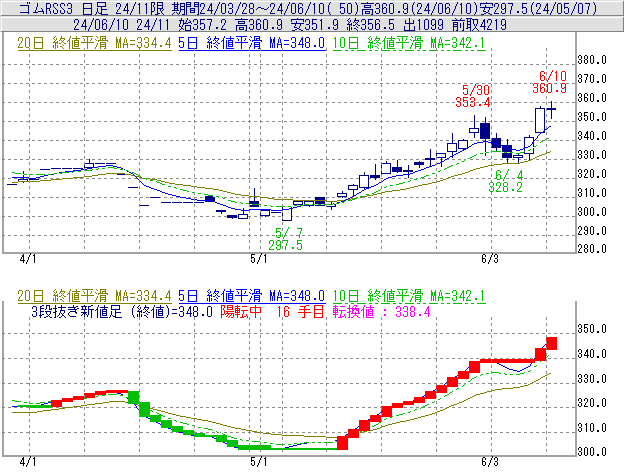The image size is (624, 475).
Task: Click the 高360.9(24/06/10) header value
Action: pos(418,8)
